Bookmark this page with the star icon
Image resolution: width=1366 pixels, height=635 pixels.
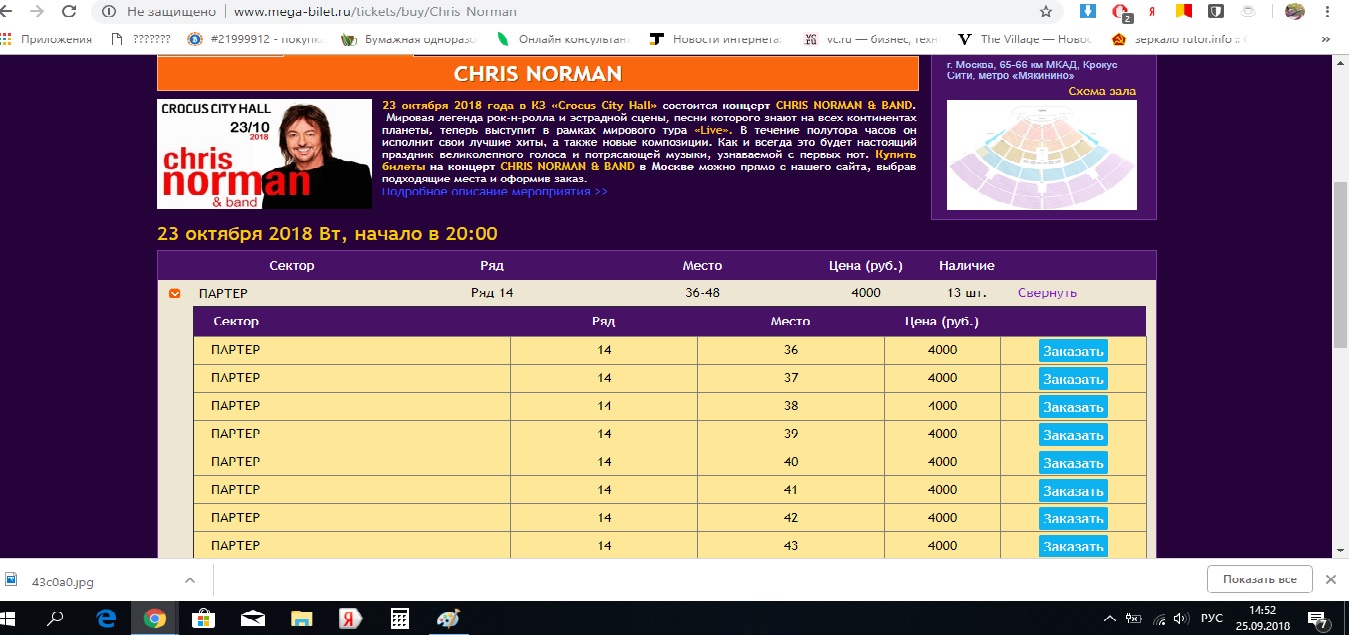(x=1046, y=12)
